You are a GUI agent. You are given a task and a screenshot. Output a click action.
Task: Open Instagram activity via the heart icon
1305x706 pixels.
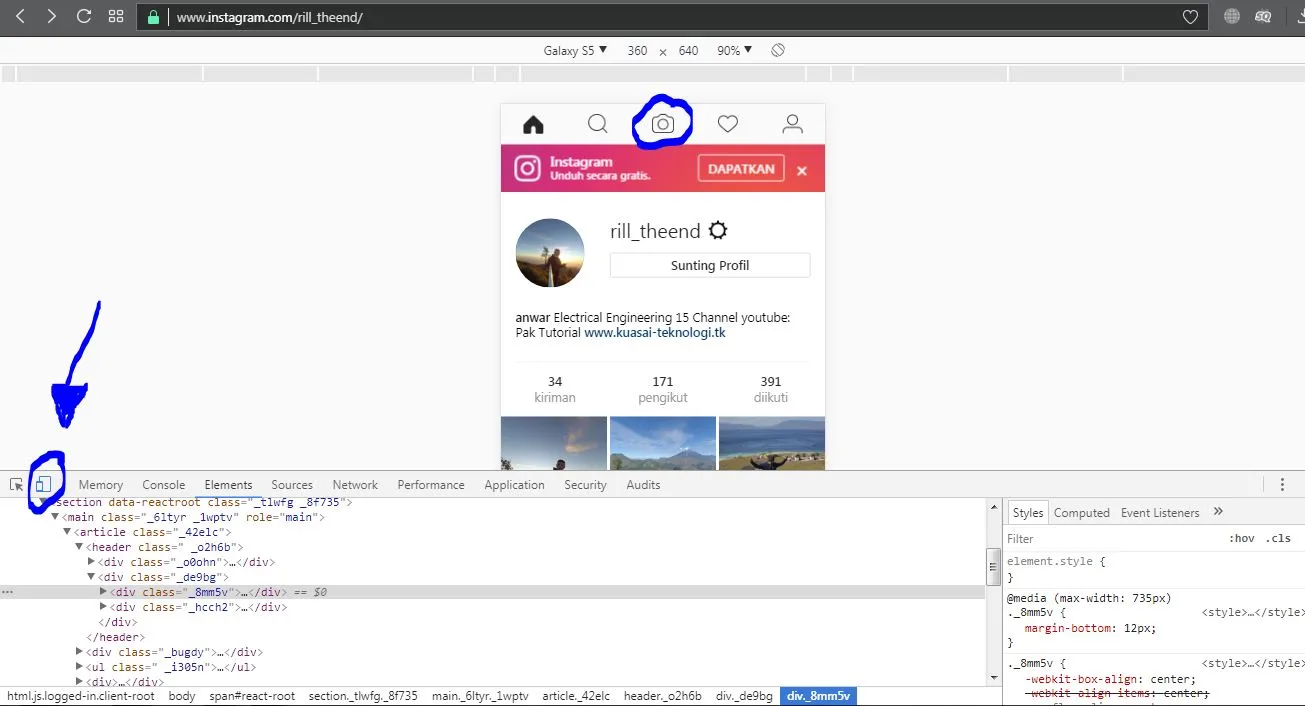(727, 123)
